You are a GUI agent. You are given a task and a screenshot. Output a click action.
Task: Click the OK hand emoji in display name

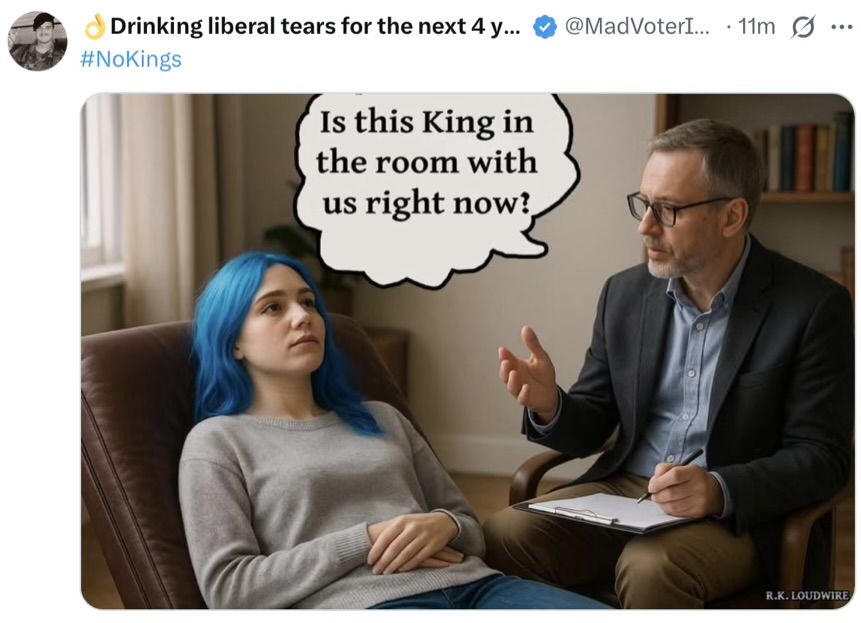coord(95,27)
